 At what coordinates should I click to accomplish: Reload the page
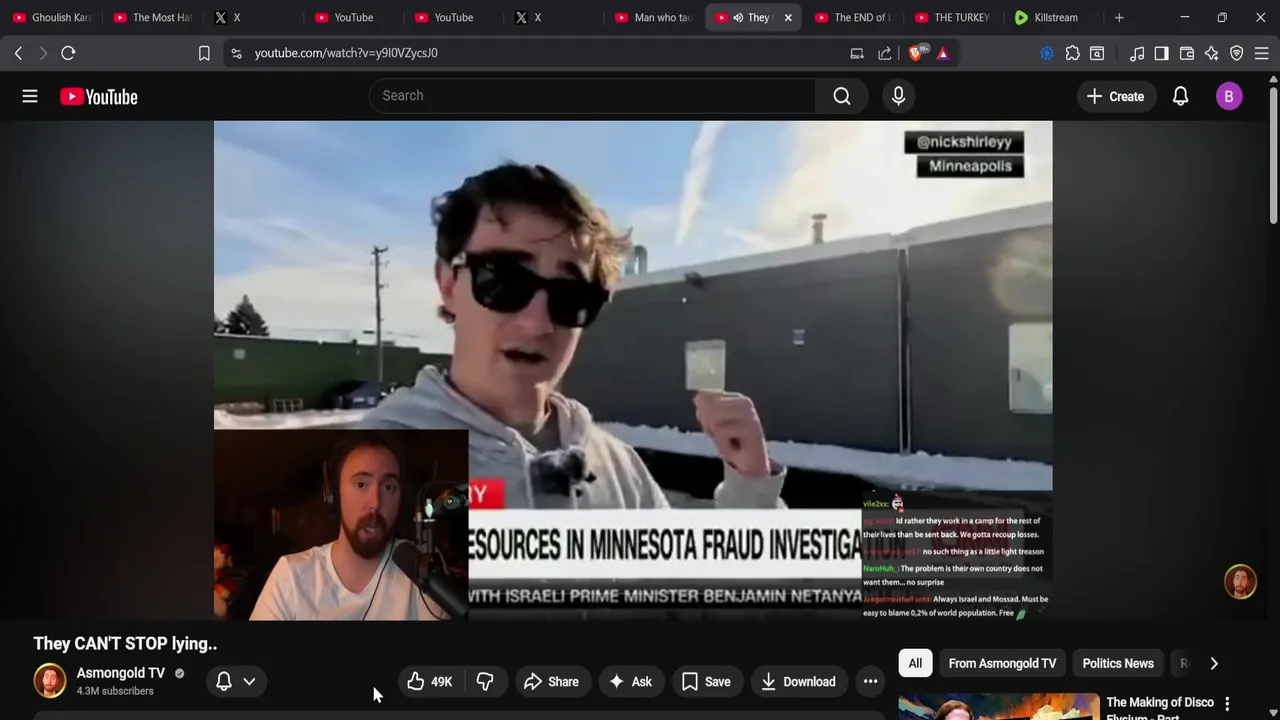[68, 53]
